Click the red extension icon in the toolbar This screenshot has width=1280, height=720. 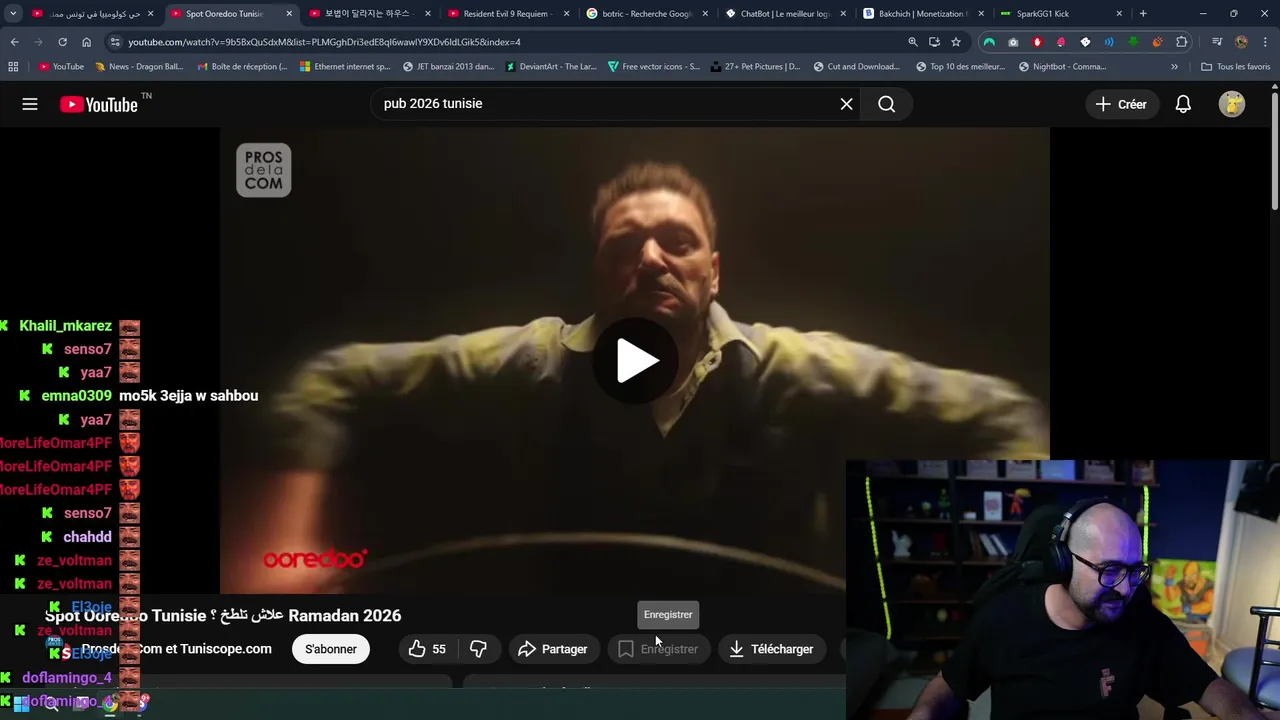coord(1037,42)
